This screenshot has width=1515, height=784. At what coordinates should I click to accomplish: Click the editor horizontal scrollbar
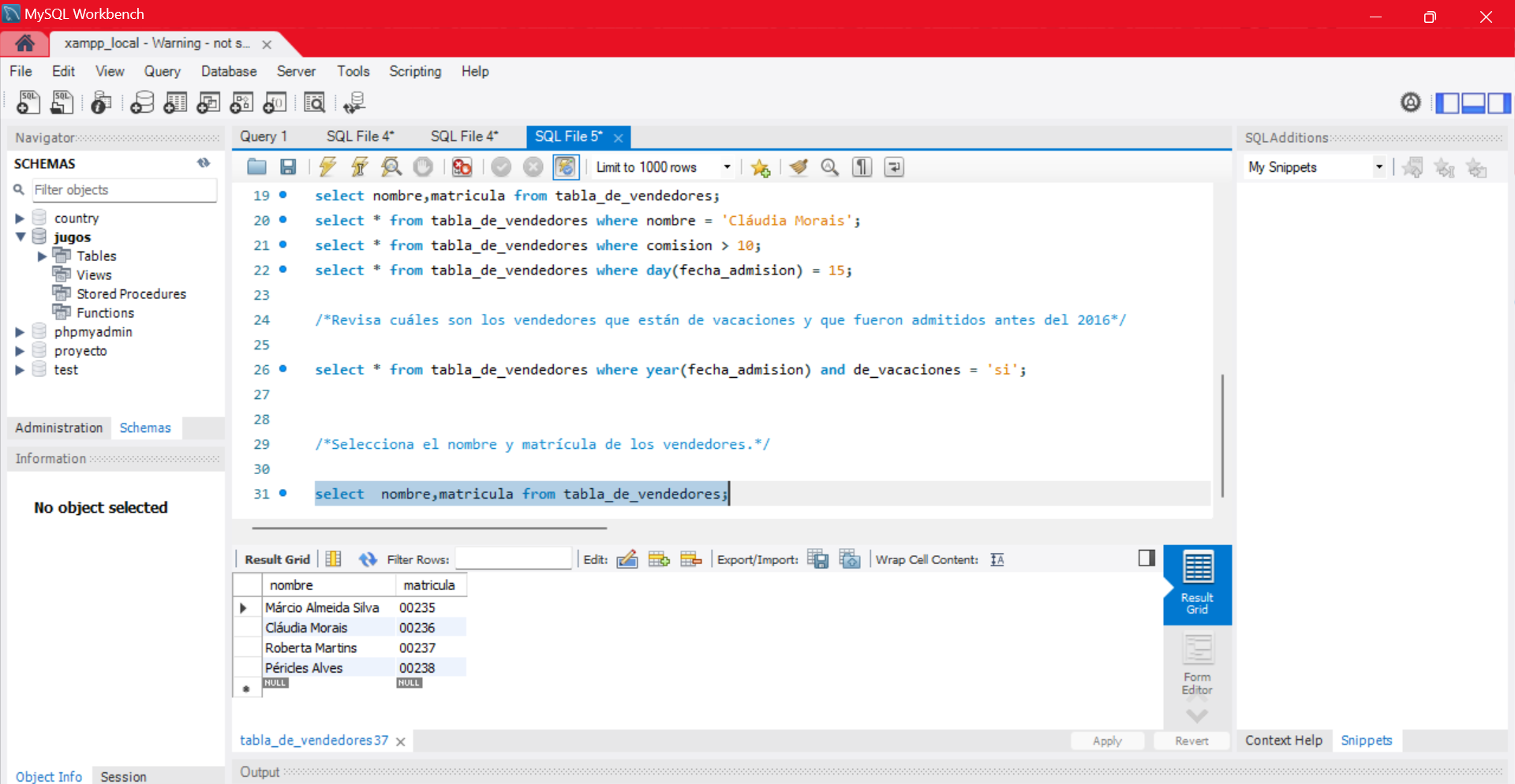click(x=429, y=528)
